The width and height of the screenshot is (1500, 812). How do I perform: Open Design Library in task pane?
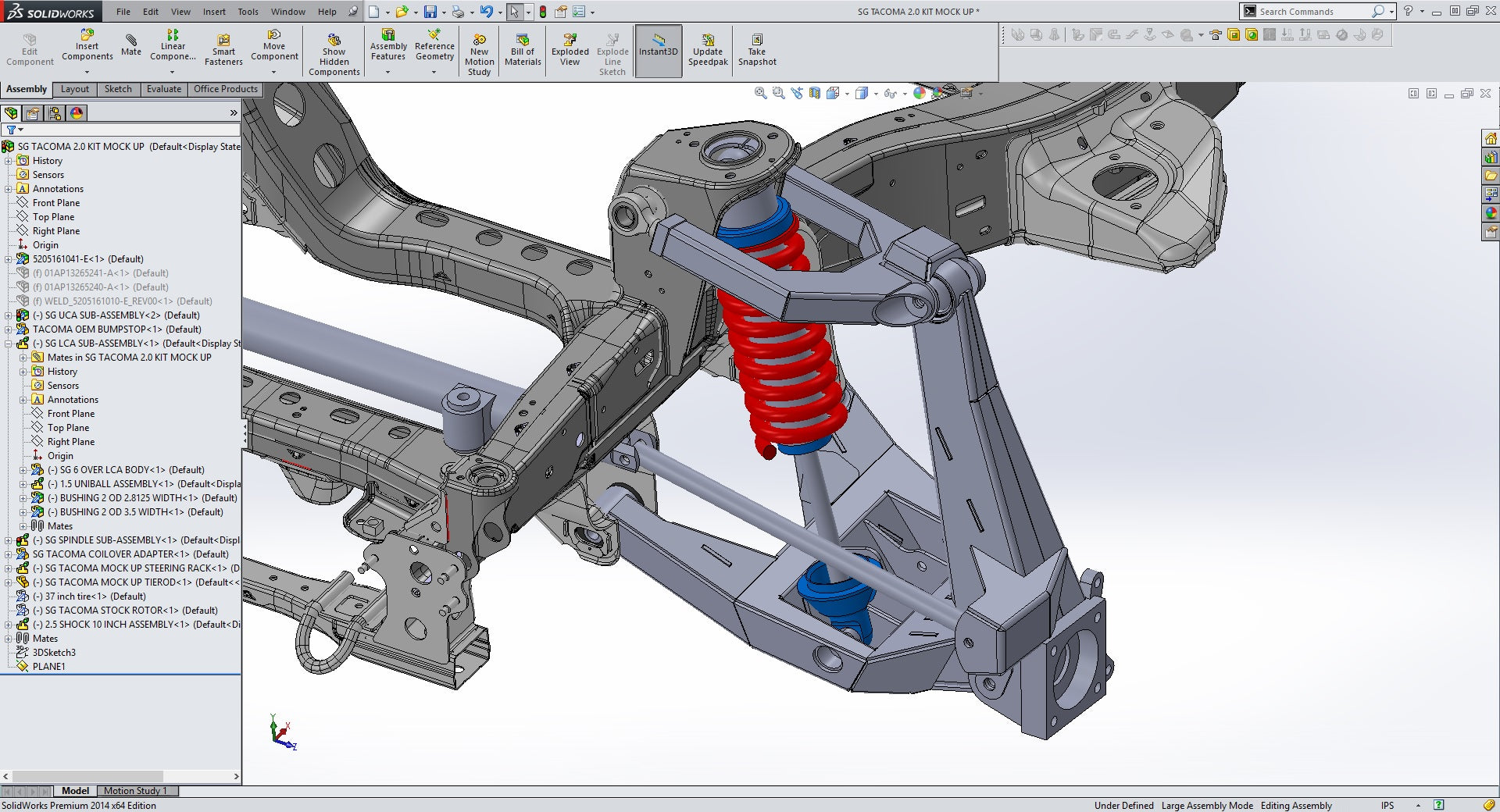point(1491,157)
